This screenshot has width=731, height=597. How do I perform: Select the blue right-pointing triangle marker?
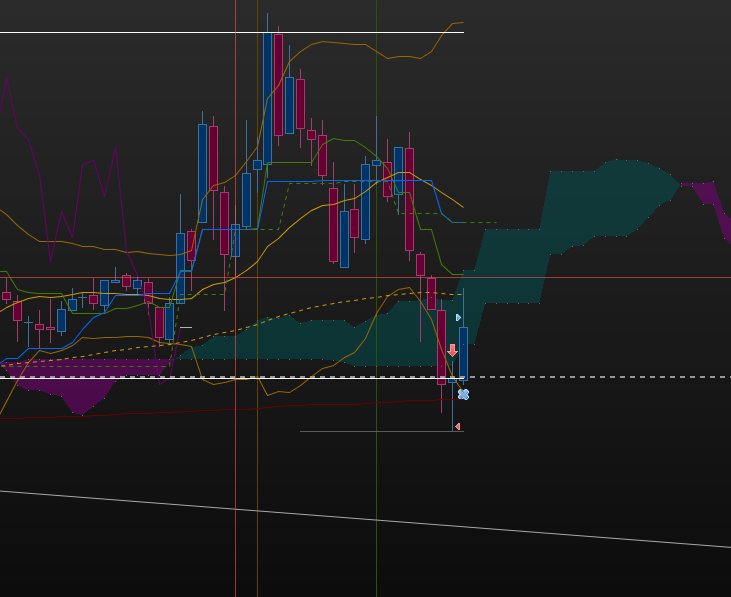[458, 317]
